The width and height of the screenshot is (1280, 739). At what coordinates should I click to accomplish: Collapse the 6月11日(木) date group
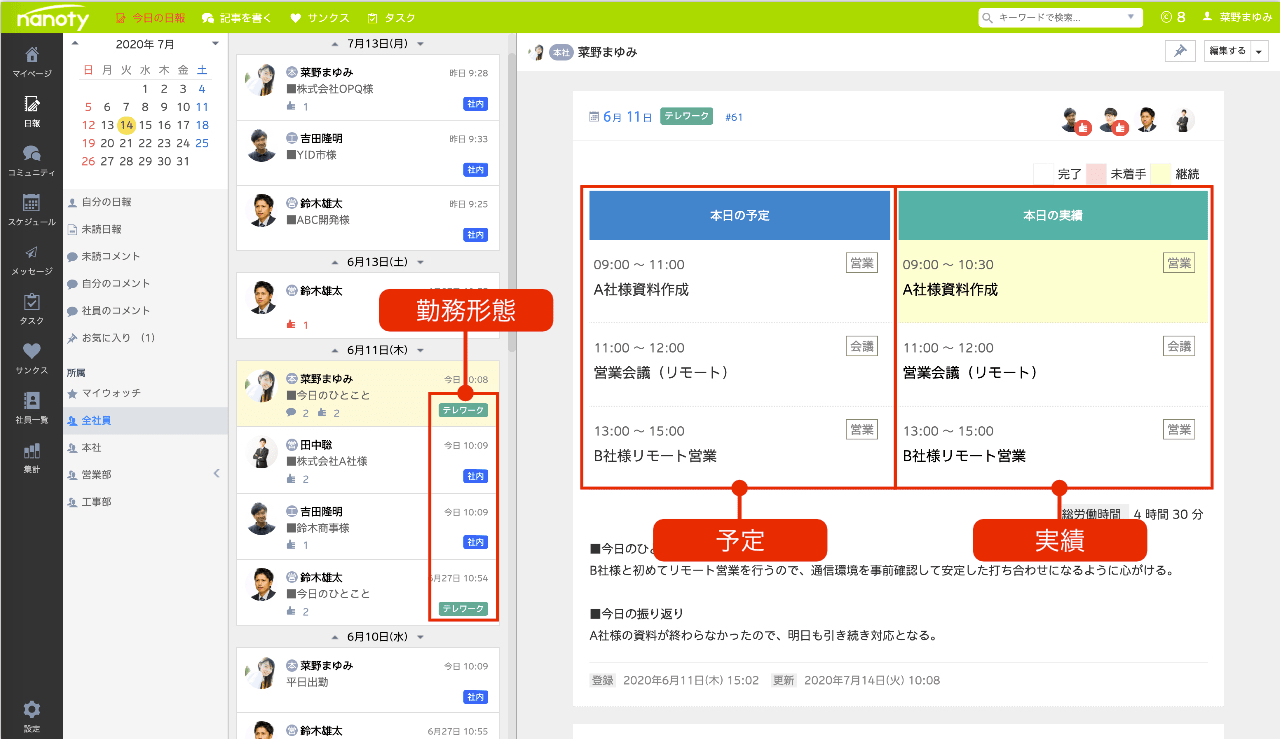[421, 350]
